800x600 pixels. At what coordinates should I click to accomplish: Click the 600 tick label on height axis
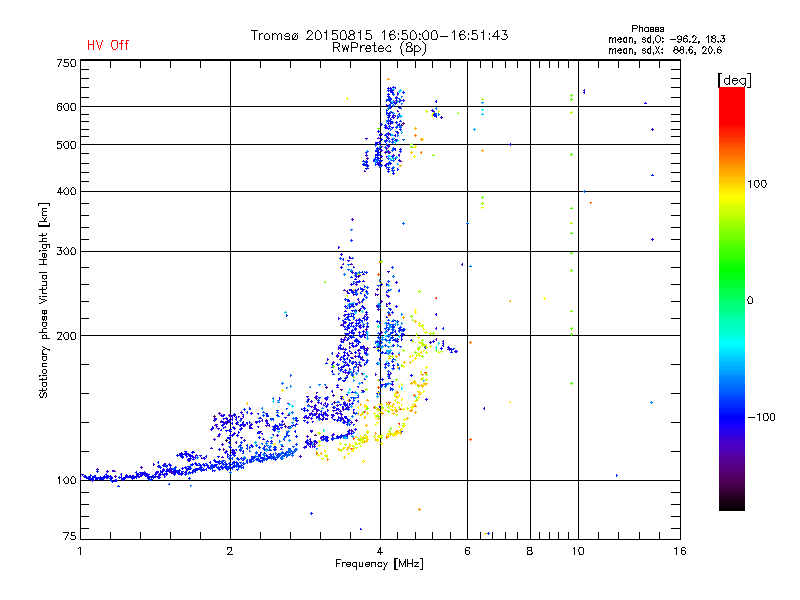(66, 107)
